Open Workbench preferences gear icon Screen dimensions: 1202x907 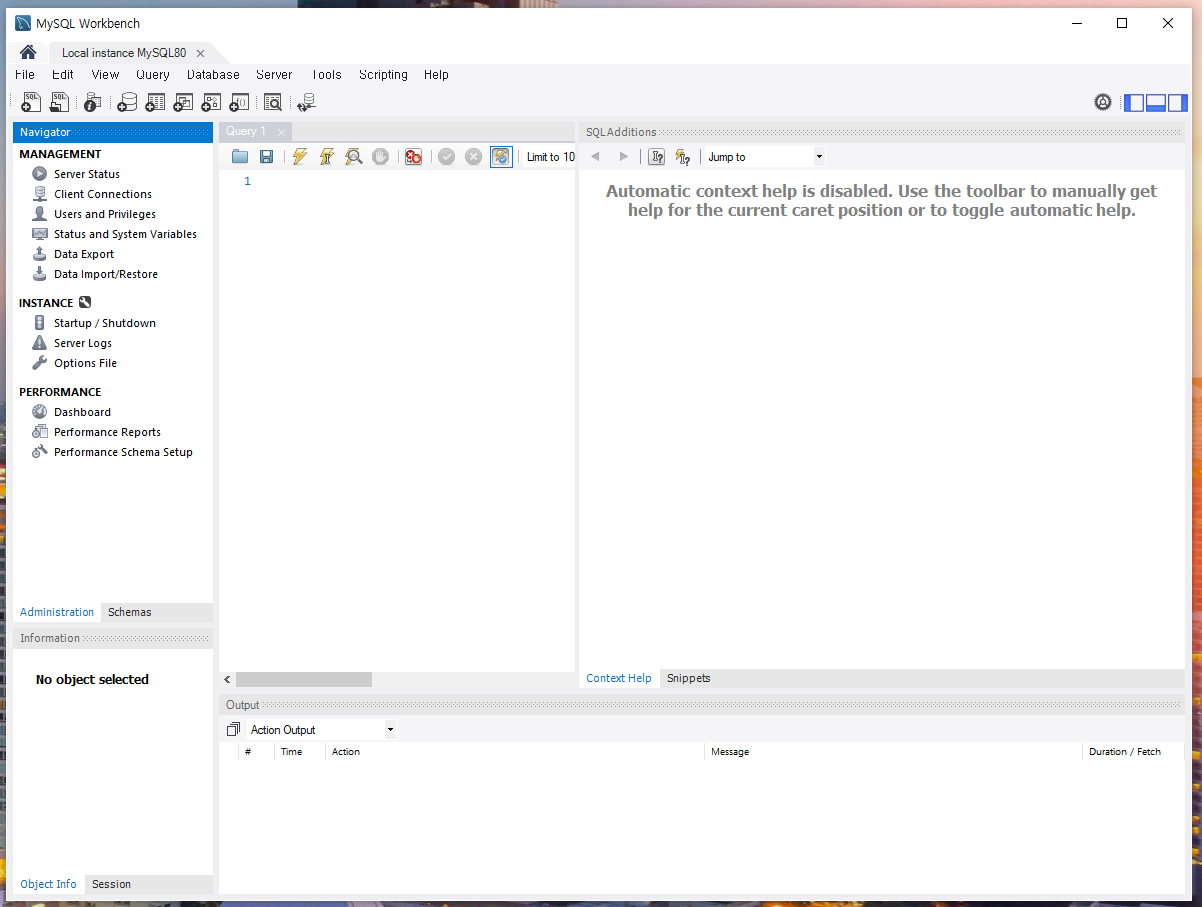[x=1103, y=102]
